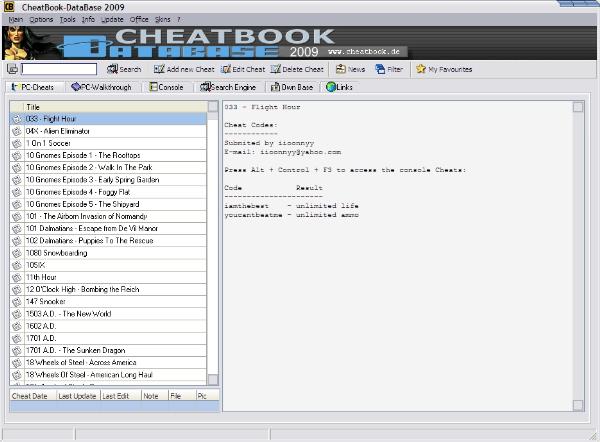Switch to the PC-Walkthrough tab
Image resolution: width=600 pixels, height=442 pixels.
pos(101,87)
